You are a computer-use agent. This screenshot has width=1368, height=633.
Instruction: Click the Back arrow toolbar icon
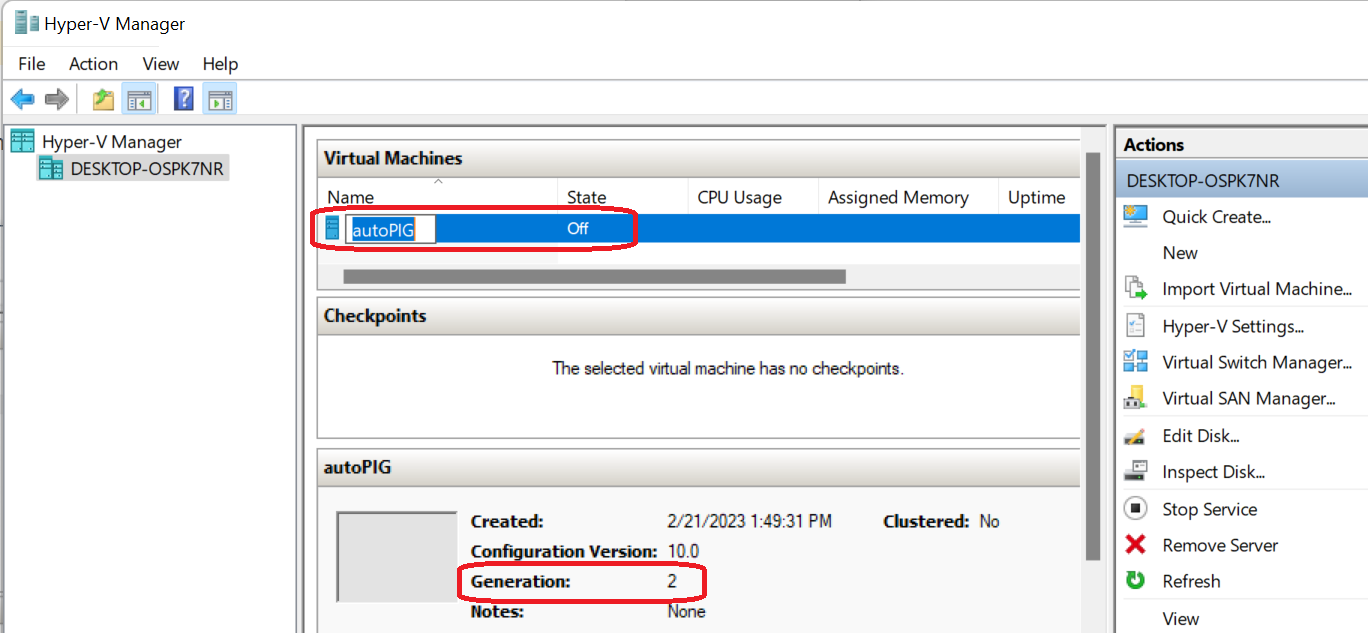point(22,99)
